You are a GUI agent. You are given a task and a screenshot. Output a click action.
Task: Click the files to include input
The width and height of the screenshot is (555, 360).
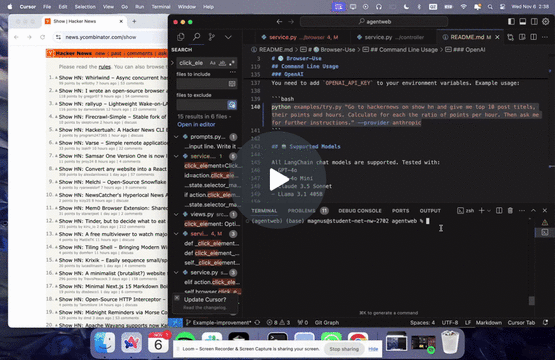[x=202, y=84]
